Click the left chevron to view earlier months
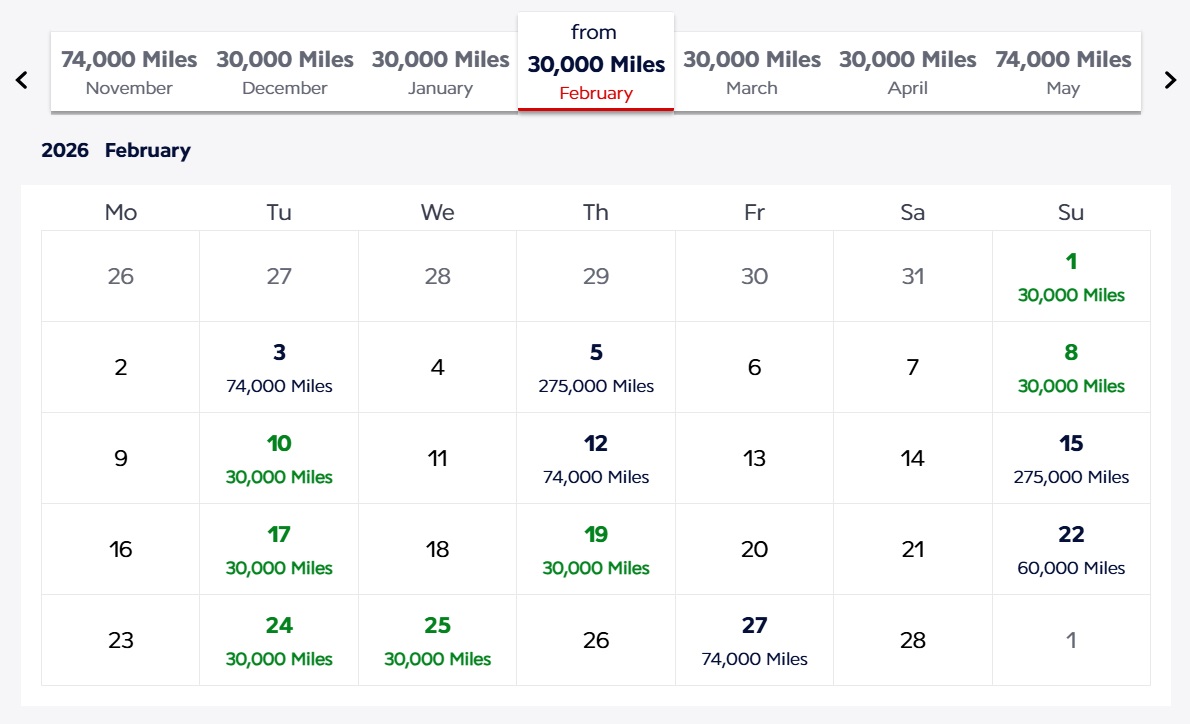This screenshot has height=724, width=1190. (21, 79)
